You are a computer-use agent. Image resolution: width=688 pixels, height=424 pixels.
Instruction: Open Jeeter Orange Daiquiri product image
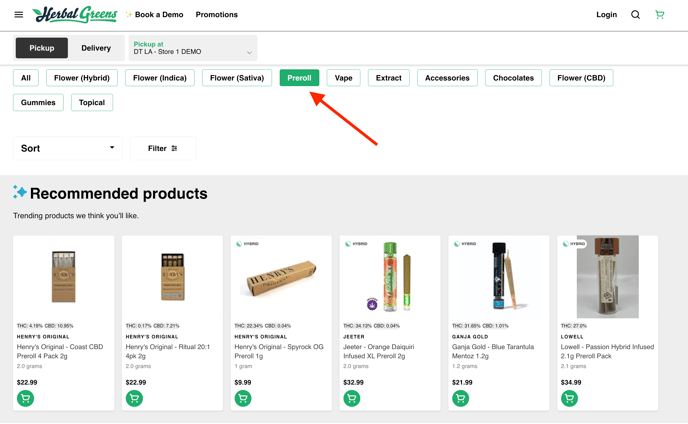click(x=390, y=277)
